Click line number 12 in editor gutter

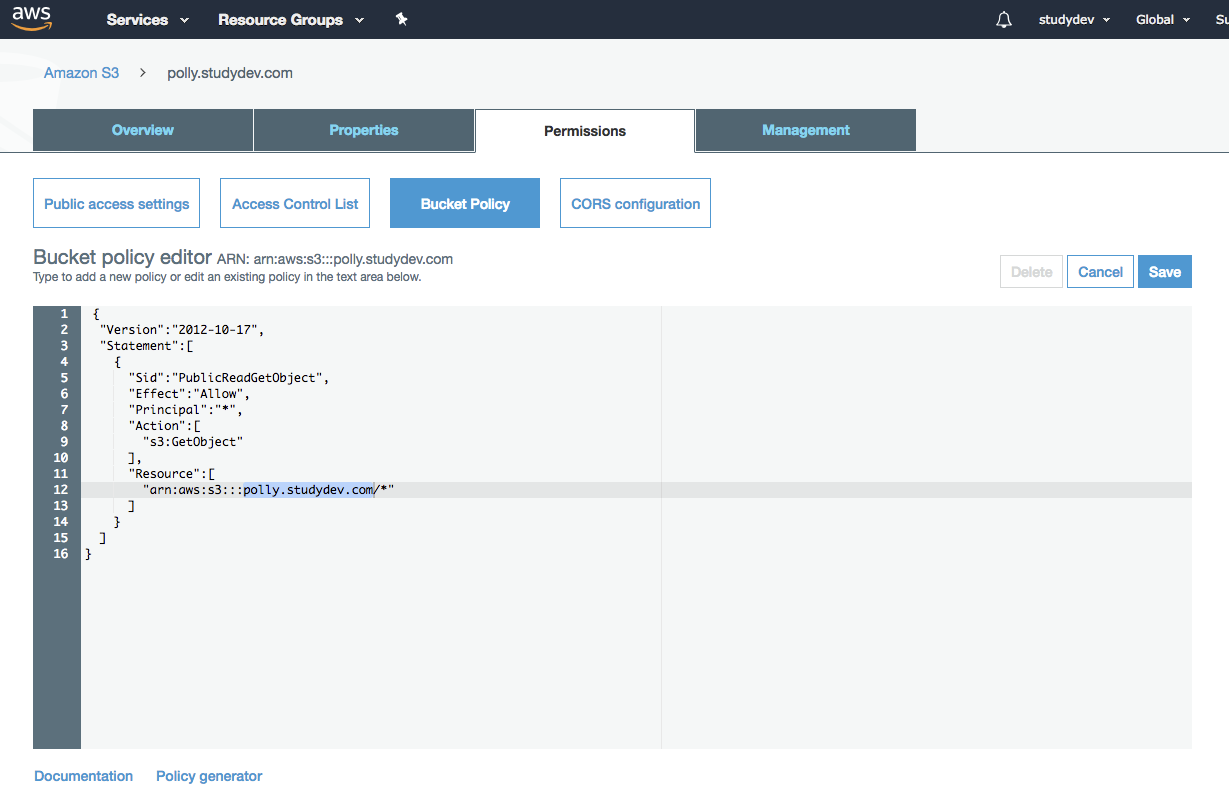(61, 490)
